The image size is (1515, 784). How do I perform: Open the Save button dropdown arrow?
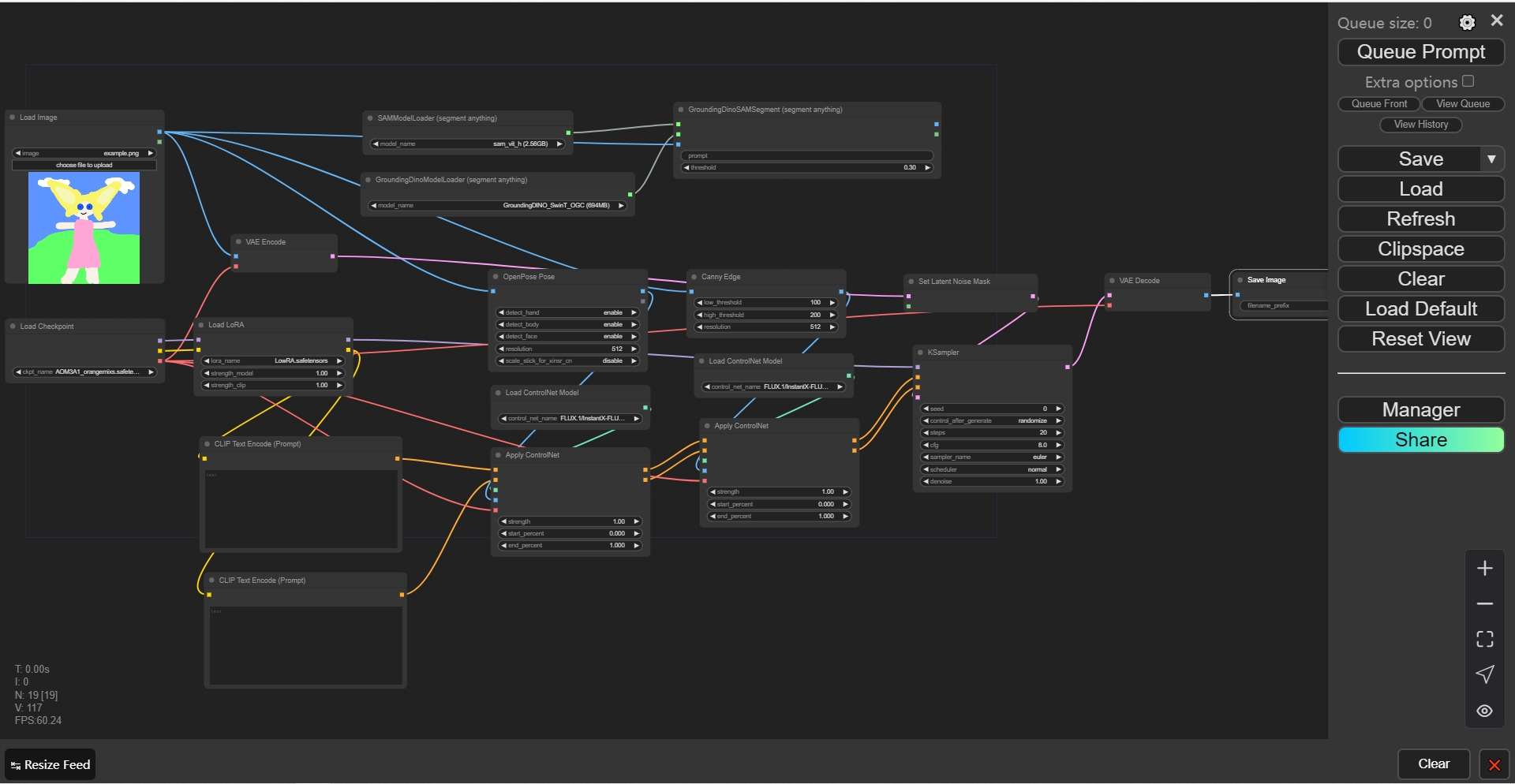pyautogui.click(x=1491, y=159)
